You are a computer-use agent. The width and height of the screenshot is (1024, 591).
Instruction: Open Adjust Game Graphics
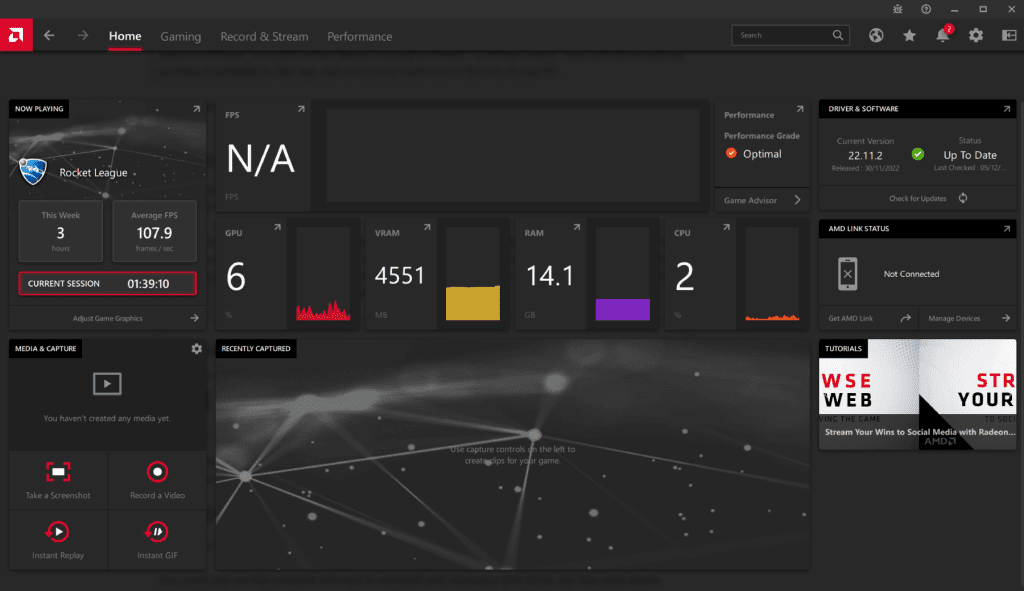(x=107, y=318)
